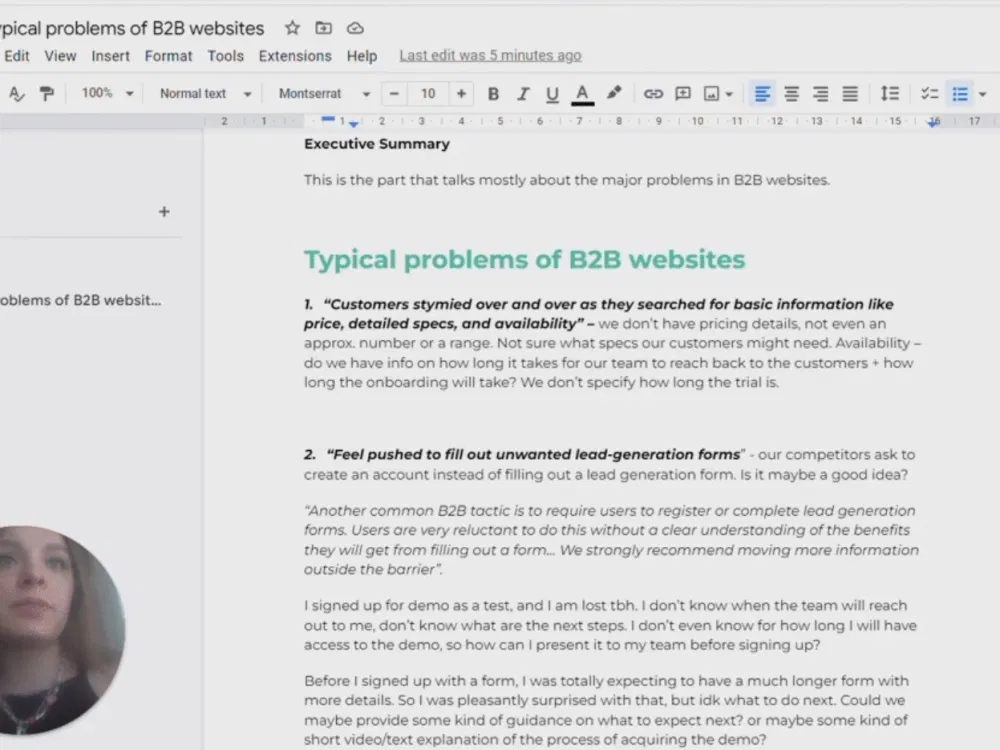This screenshot has width=1000, height=750.
Task: Open the Insert menu
Action: (x=110, y=56)
